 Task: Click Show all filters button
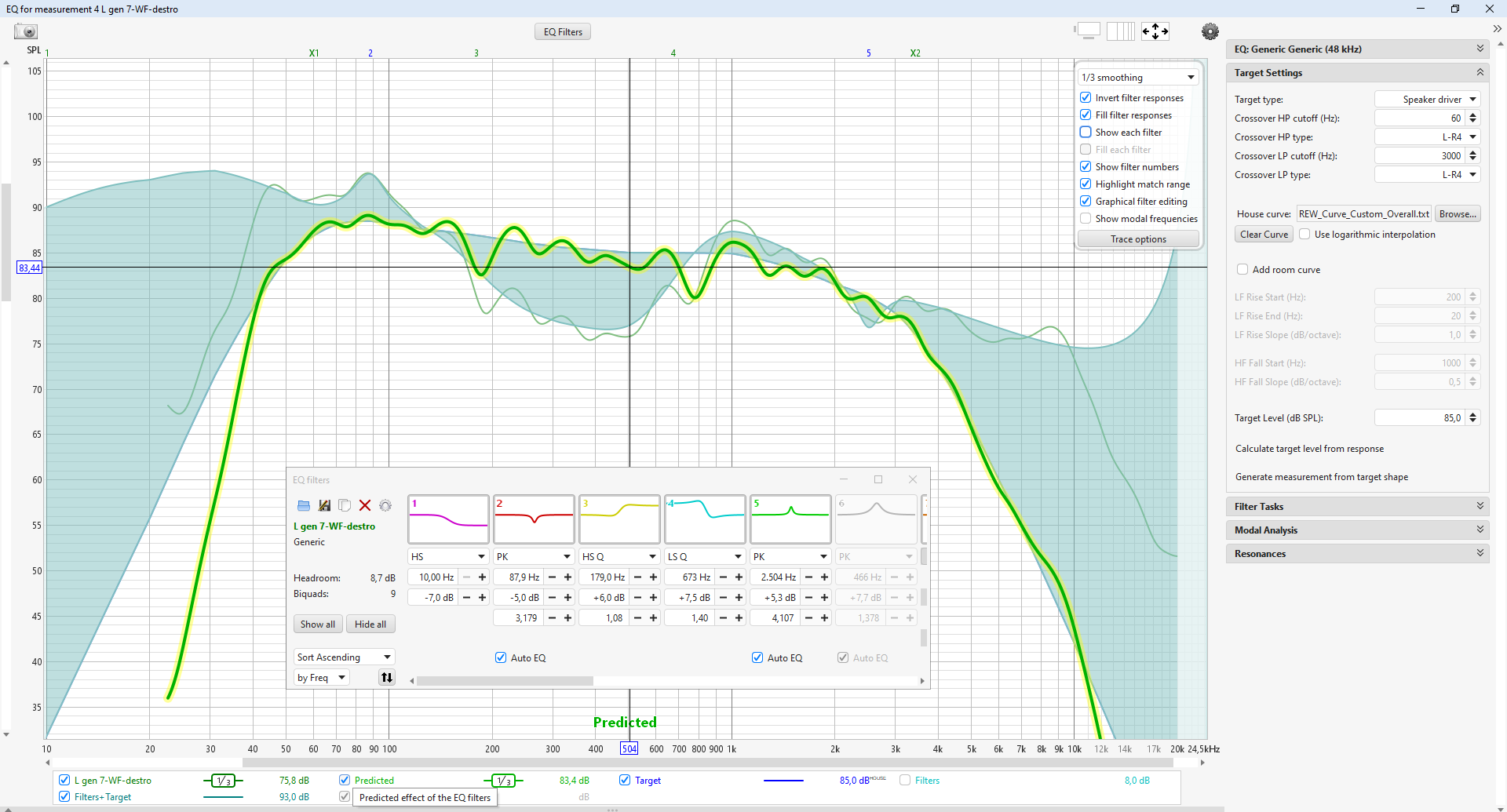point(318,624)
